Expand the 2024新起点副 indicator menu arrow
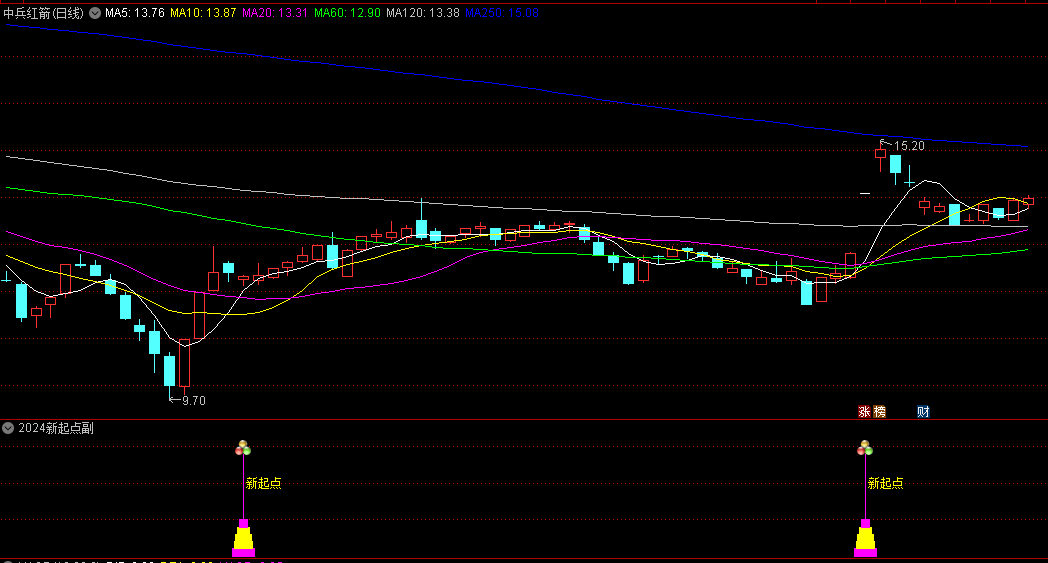 8,428
